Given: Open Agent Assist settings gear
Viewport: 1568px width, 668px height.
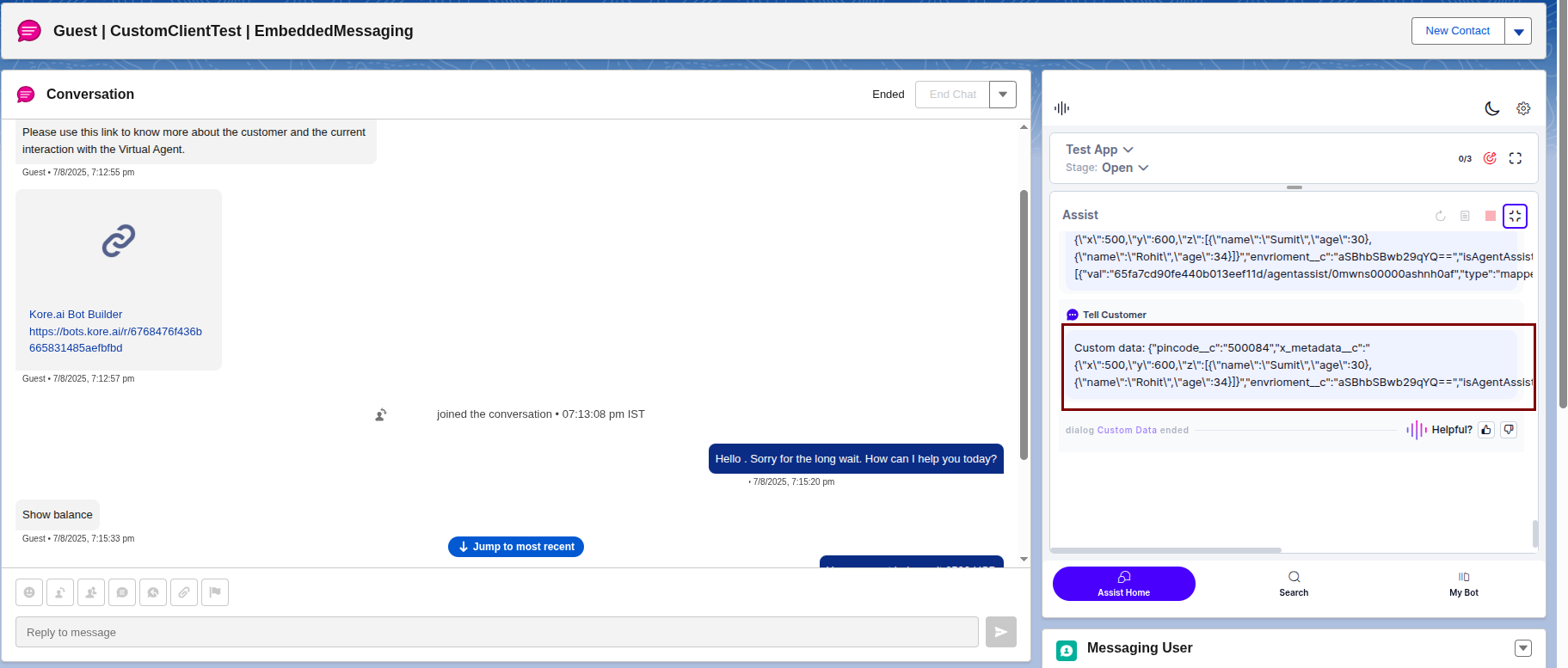Looking at the screenshot, I should coord(1523,108).
